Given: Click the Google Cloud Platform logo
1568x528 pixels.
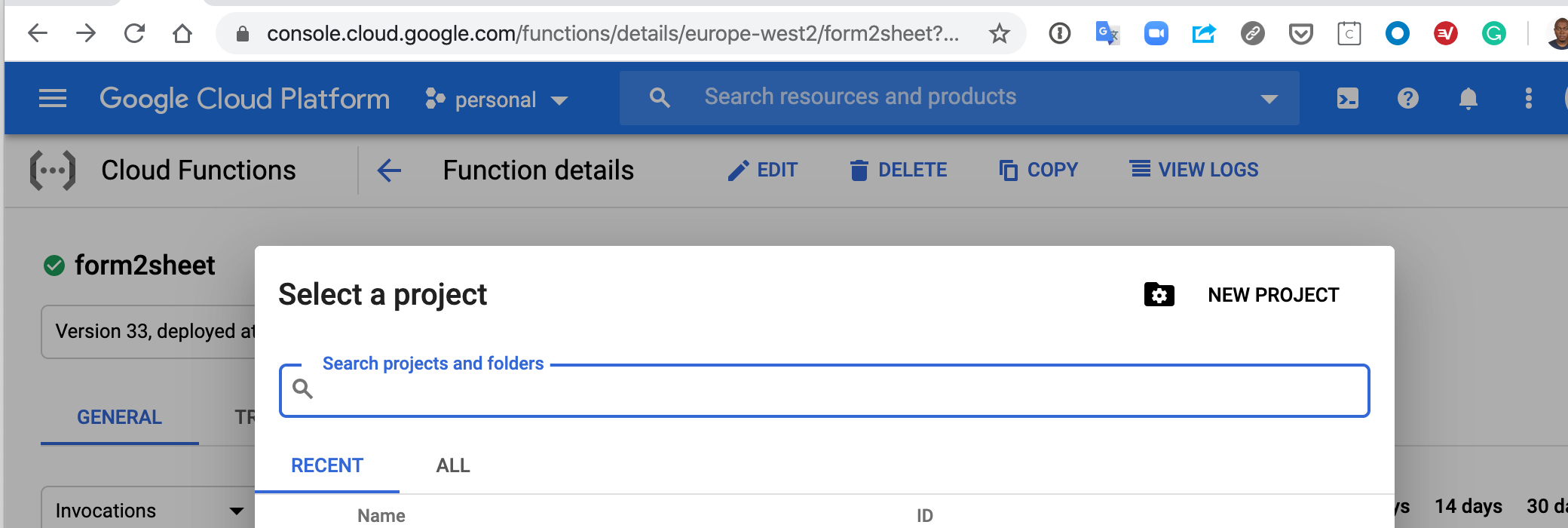Looking at the screenshot, I should coord(245,99).
